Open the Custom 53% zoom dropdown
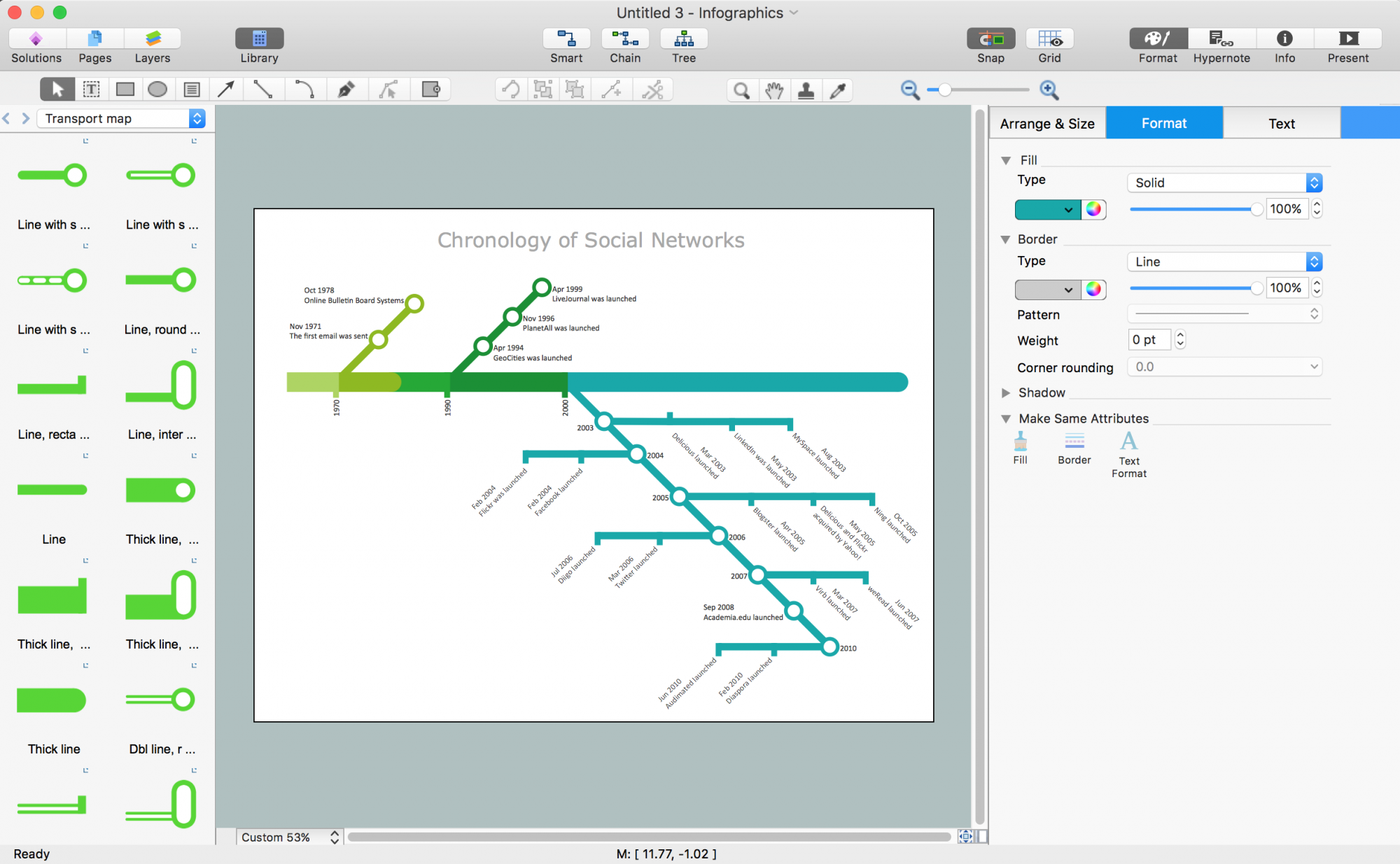Image resolution: width=1400 pixels, height=864 pixels. 289,837
